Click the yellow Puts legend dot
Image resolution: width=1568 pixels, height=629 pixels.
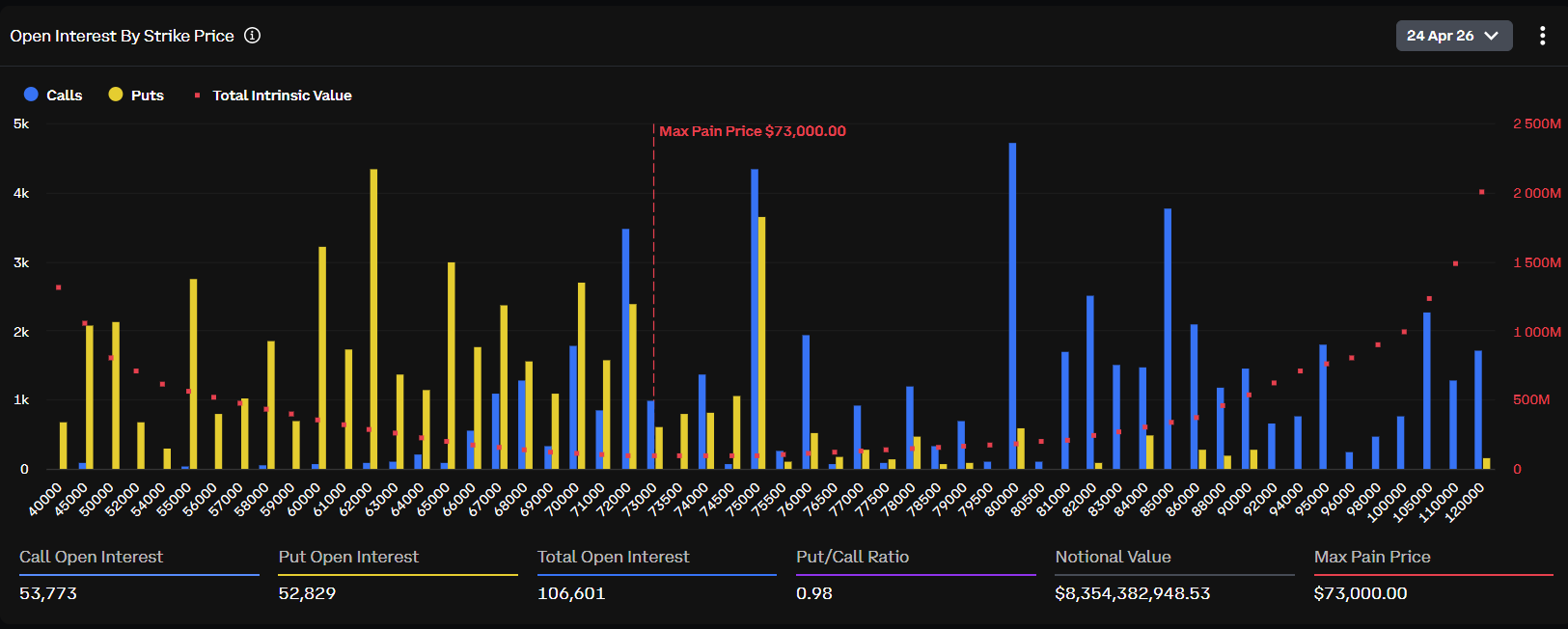click(116, 95)
